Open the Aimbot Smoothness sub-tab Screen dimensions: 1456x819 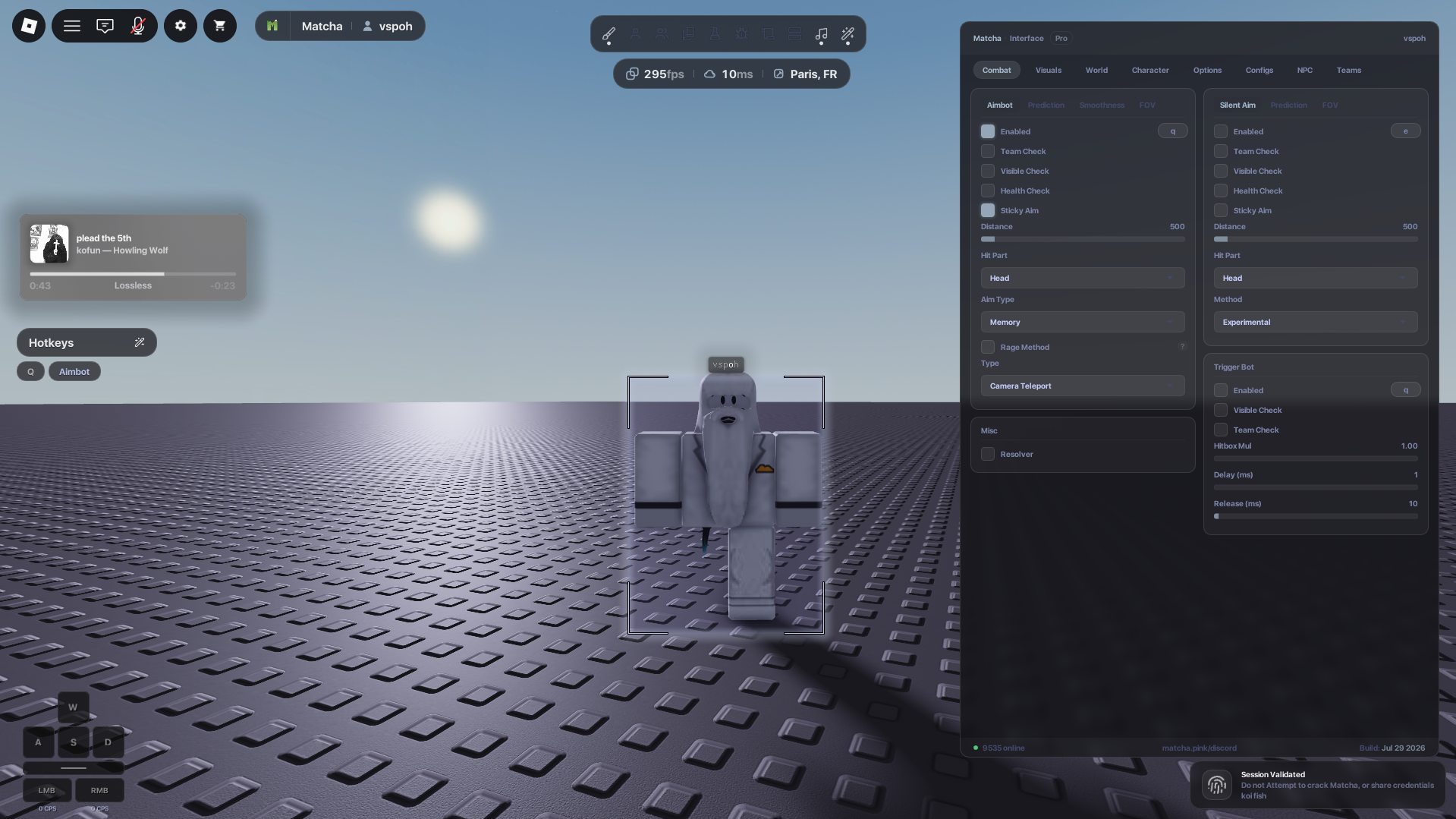coord(1102,105)
